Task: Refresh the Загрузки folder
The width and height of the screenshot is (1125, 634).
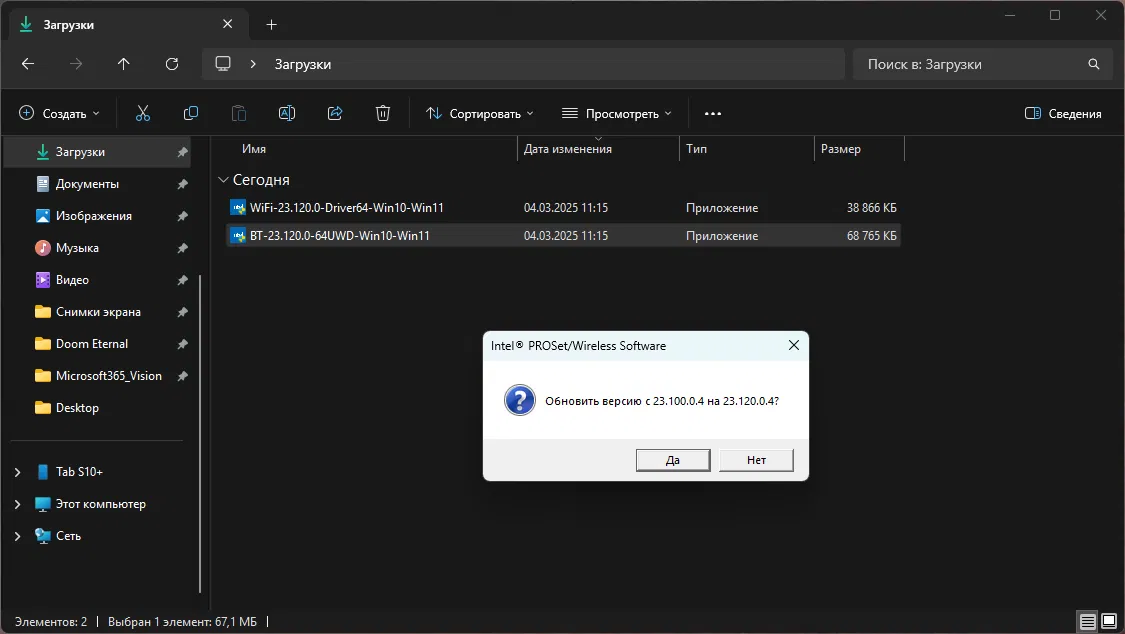Action: click(171, 64)
